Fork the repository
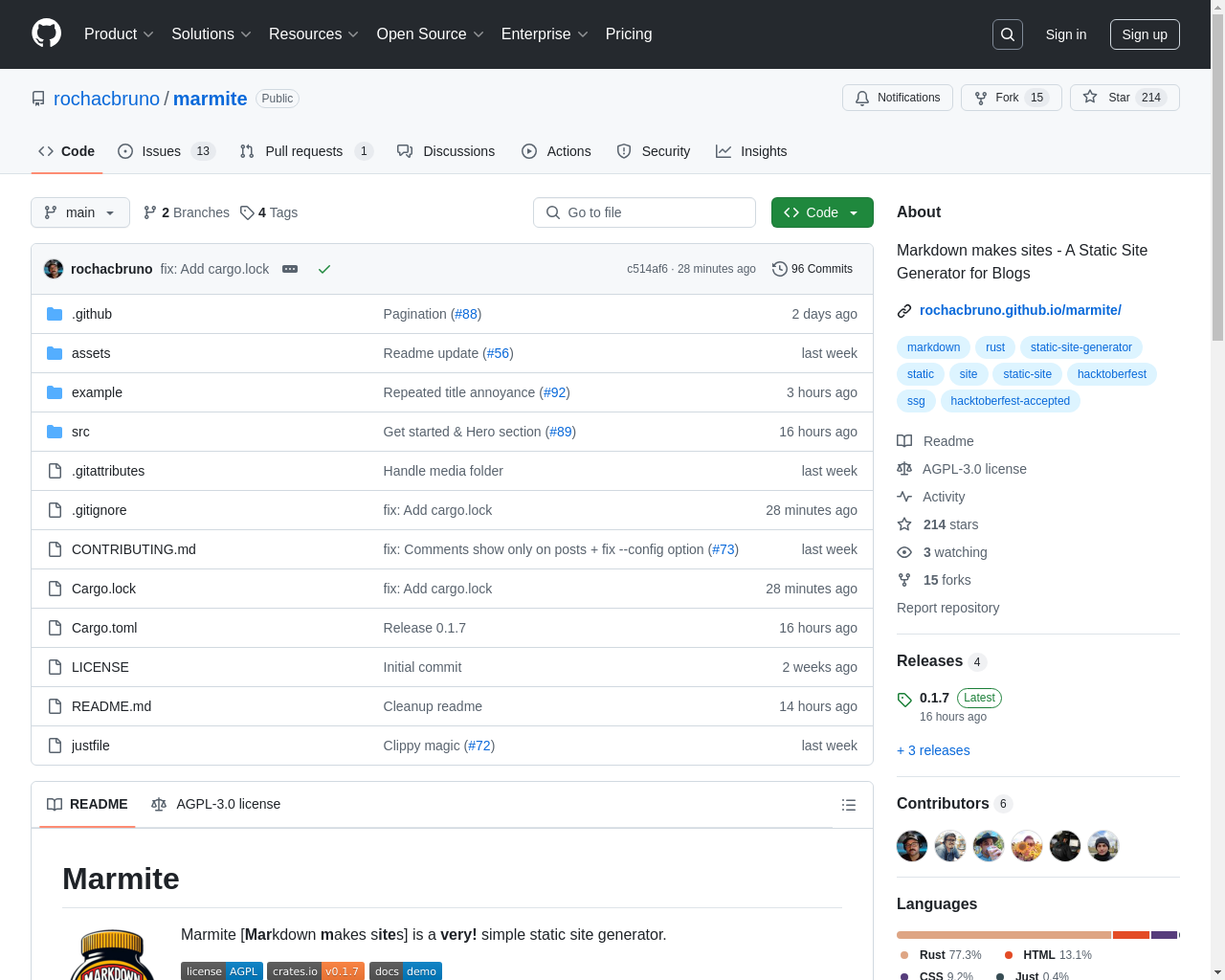 tap(1011, 98)
